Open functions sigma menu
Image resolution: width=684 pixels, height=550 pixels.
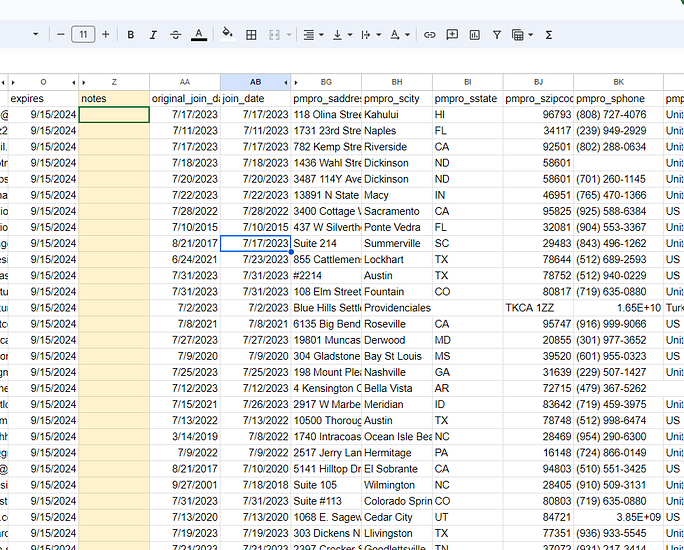click(x=549, y=35)
